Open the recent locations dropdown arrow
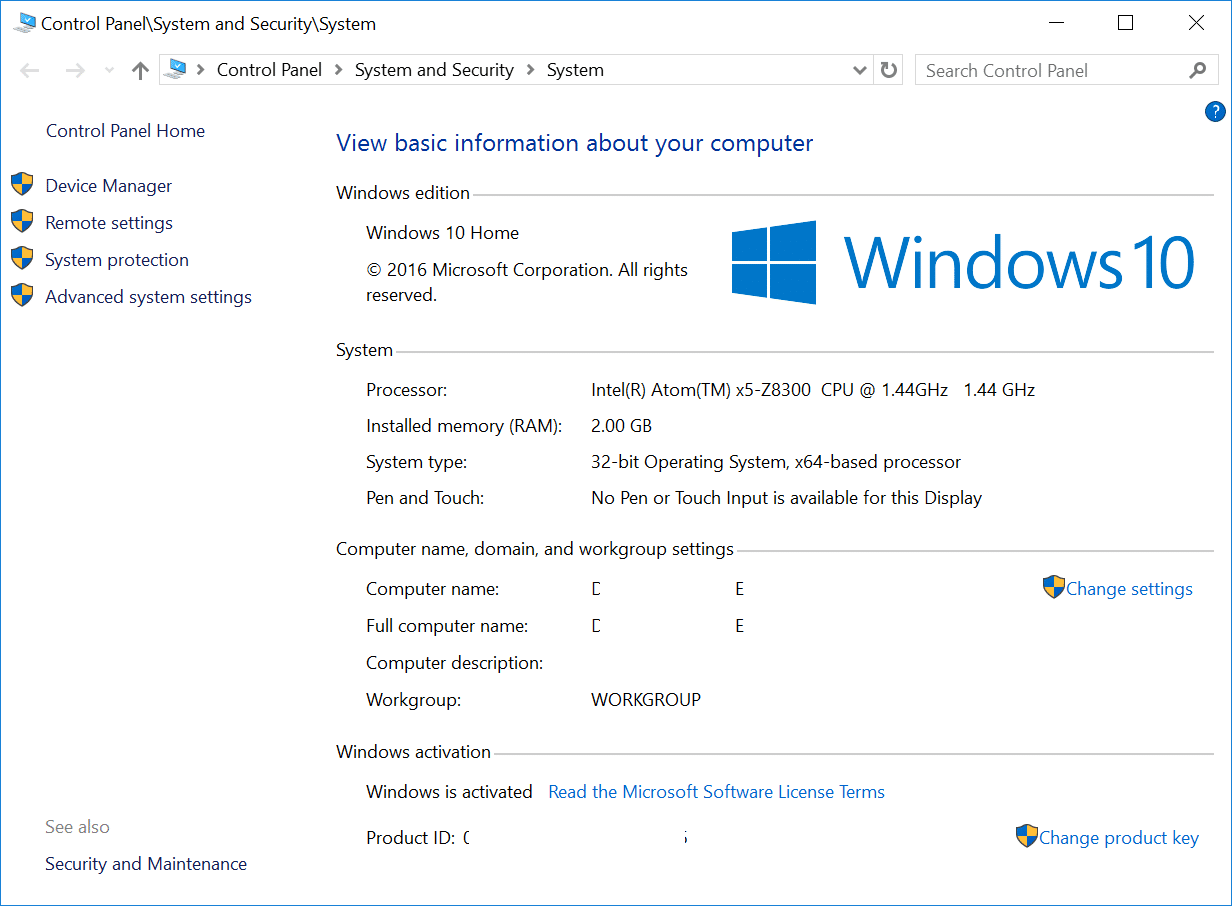1232x906 pixels. (109, 70)
